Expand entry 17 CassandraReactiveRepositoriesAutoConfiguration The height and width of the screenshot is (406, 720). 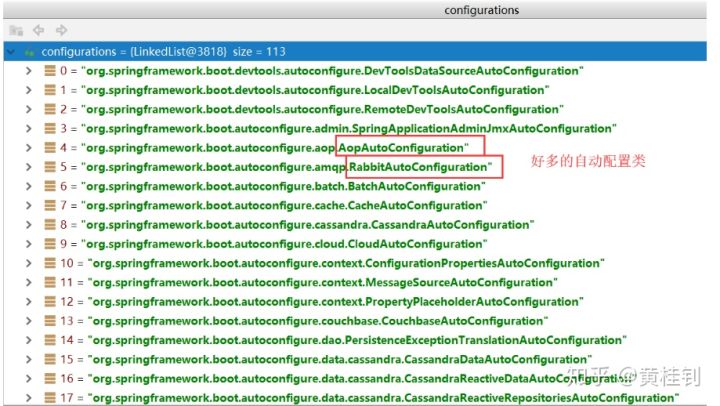[29, 398]
